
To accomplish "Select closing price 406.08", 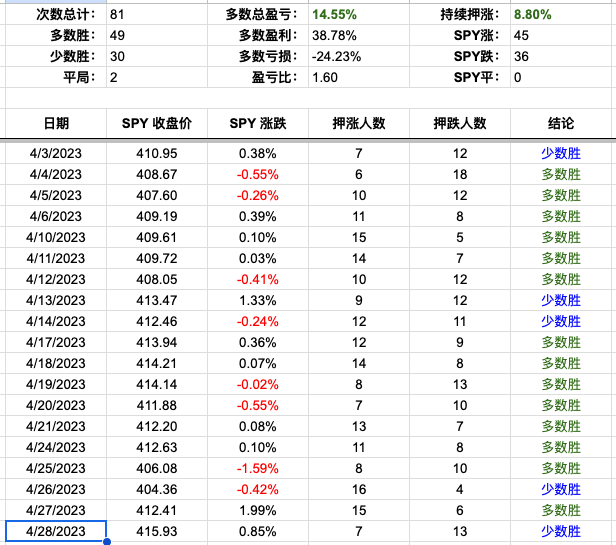I will coord(157,468).
